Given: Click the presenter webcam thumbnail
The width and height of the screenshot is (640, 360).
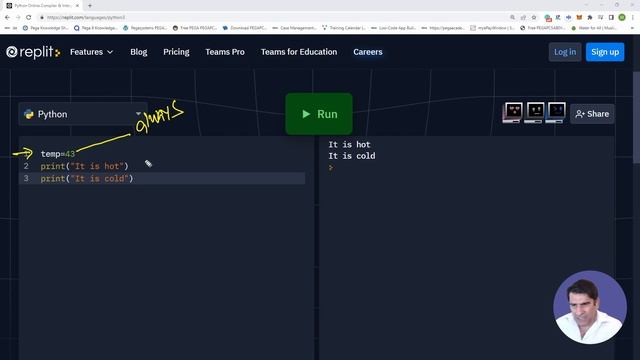Looking at the screenshot, I should click(x=590, y=307).
